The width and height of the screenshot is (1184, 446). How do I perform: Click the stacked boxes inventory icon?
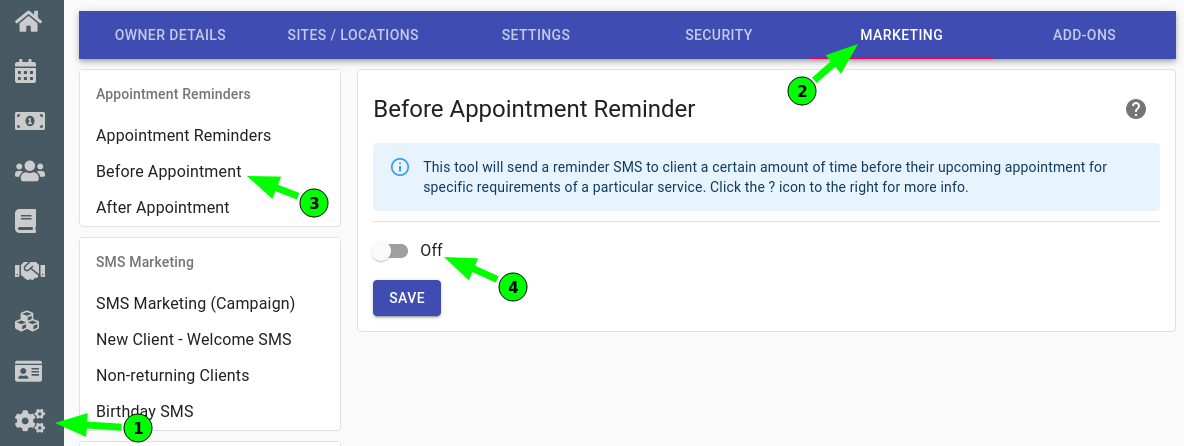tap(29, 321)
